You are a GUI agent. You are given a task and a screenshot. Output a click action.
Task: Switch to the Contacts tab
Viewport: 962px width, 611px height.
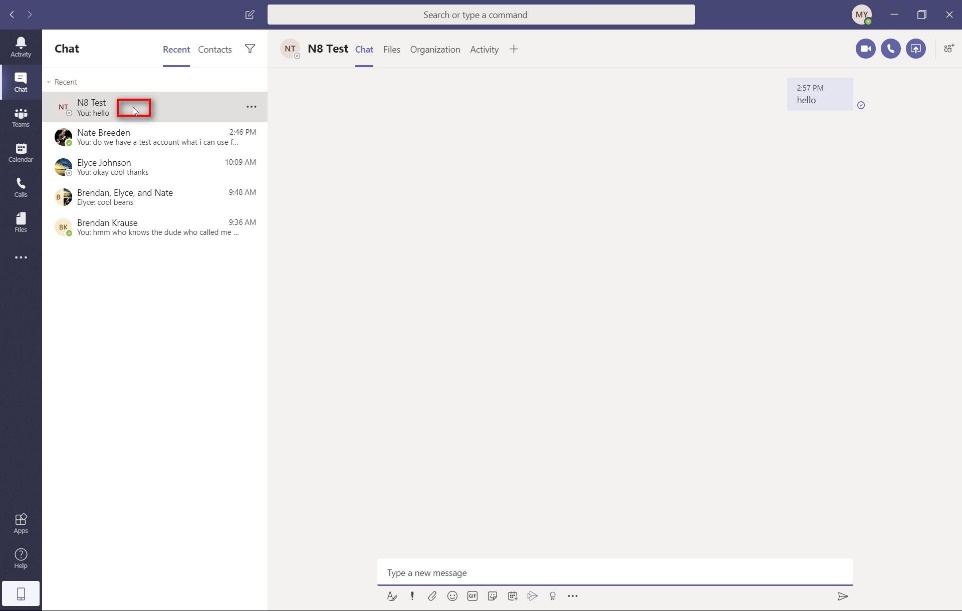[x=215, y=50]
